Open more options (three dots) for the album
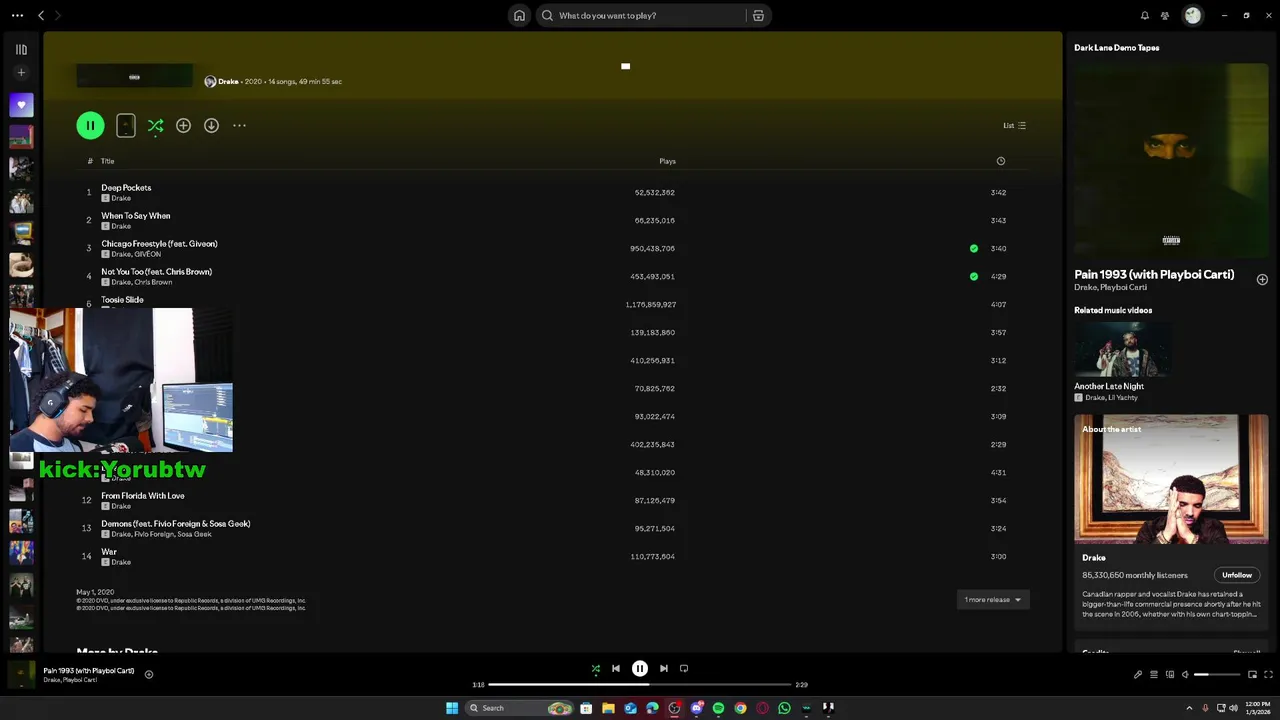Screen dimensions: 1280x720 tap(239, 125)
